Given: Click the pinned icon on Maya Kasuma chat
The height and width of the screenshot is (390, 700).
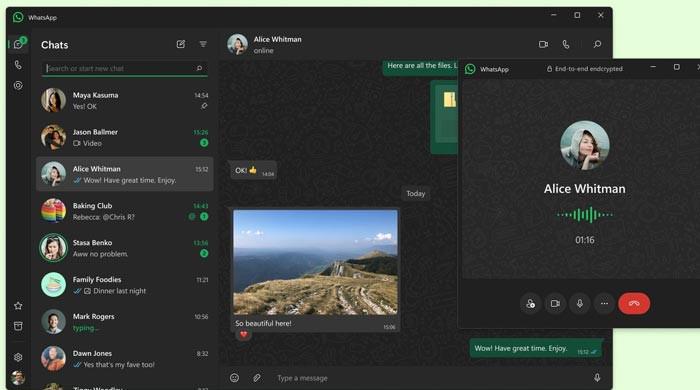Looking at the screenshot, I should point(204,106).
